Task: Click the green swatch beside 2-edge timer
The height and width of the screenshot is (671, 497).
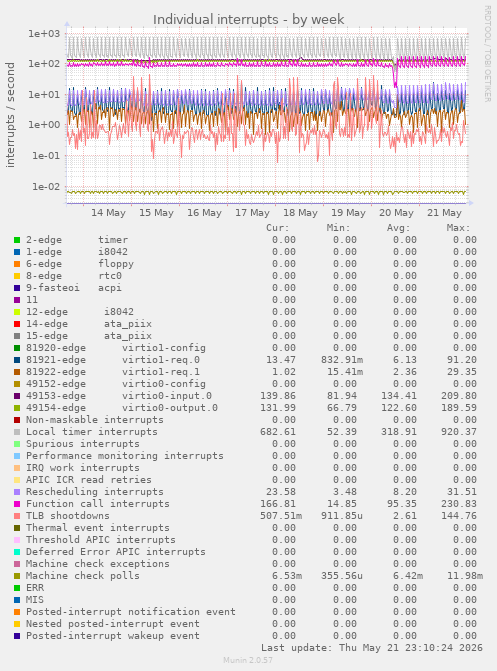Action: tap(17, 240)
